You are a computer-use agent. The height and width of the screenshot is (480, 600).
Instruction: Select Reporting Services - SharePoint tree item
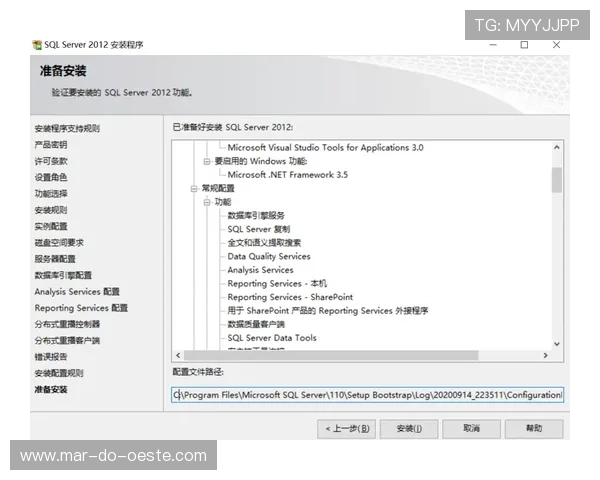pos(290,297)
